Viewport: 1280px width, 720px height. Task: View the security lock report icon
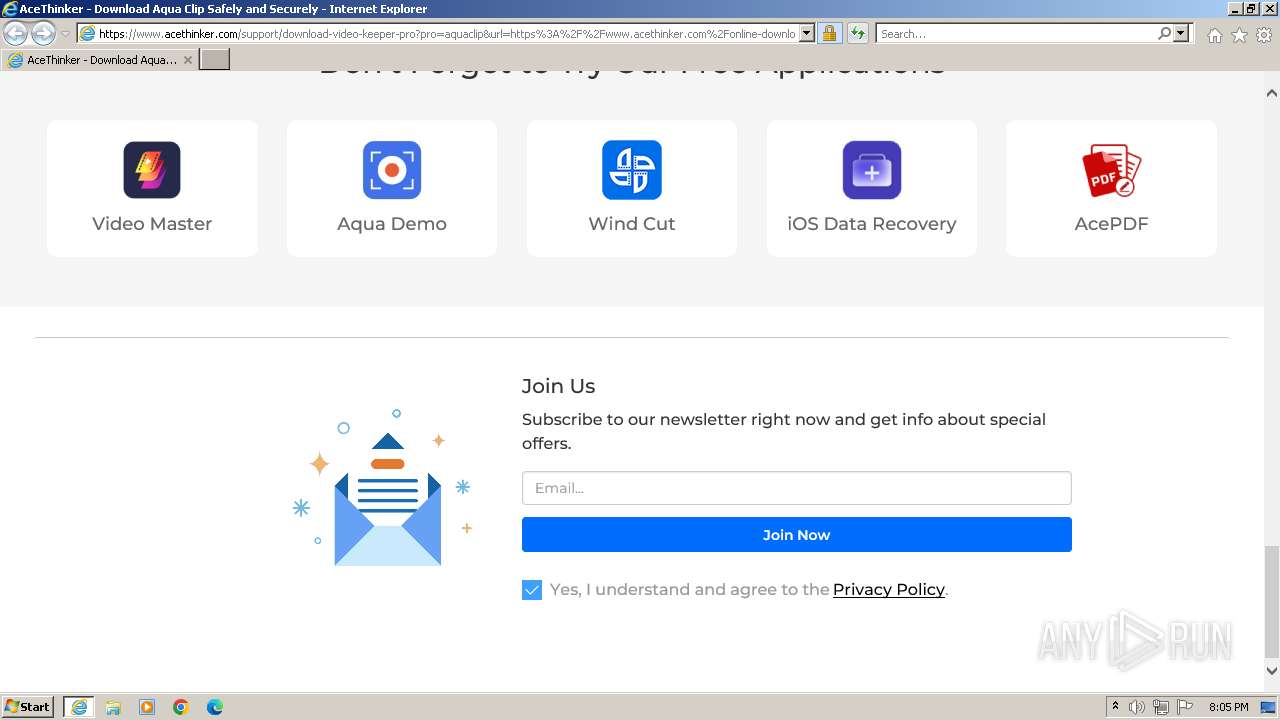[829, 34]
